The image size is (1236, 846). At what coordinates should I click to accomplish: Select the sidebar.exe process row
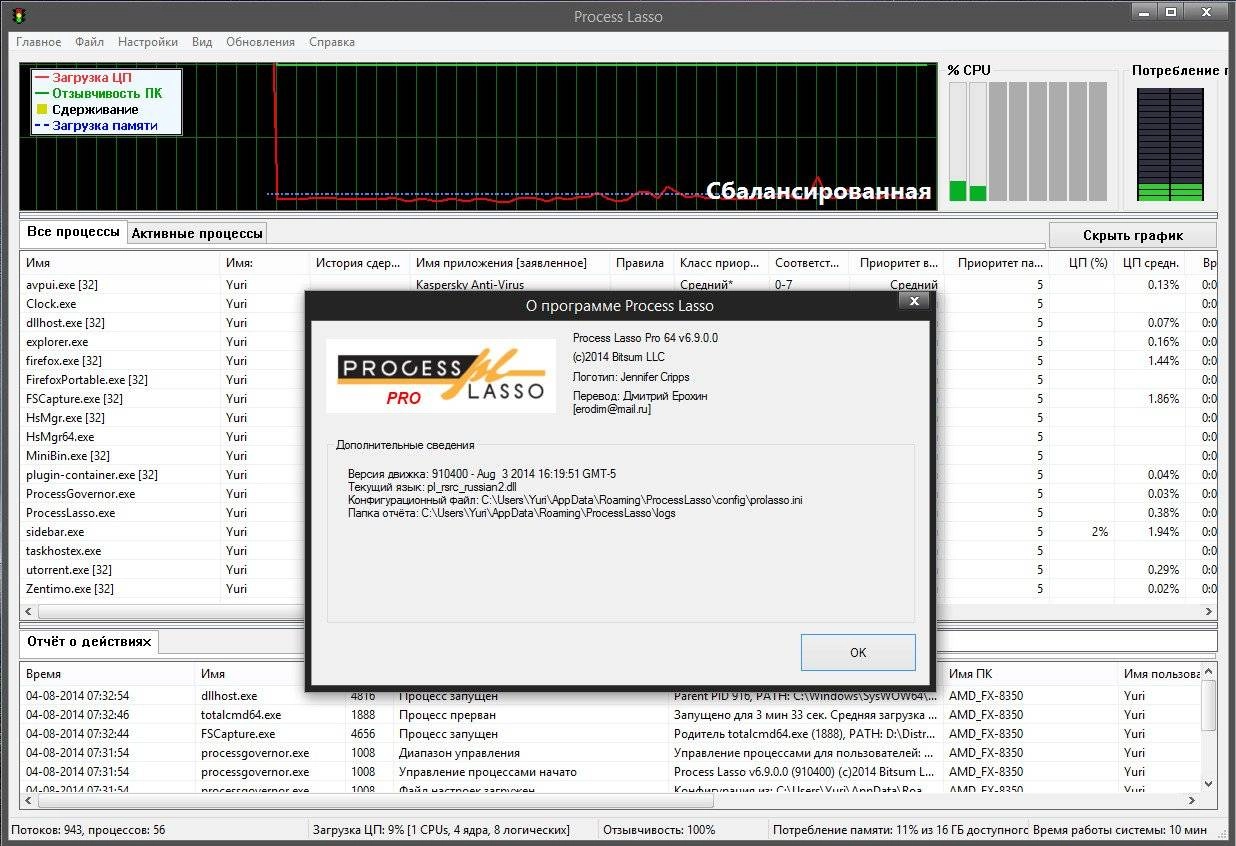[55, 532]
